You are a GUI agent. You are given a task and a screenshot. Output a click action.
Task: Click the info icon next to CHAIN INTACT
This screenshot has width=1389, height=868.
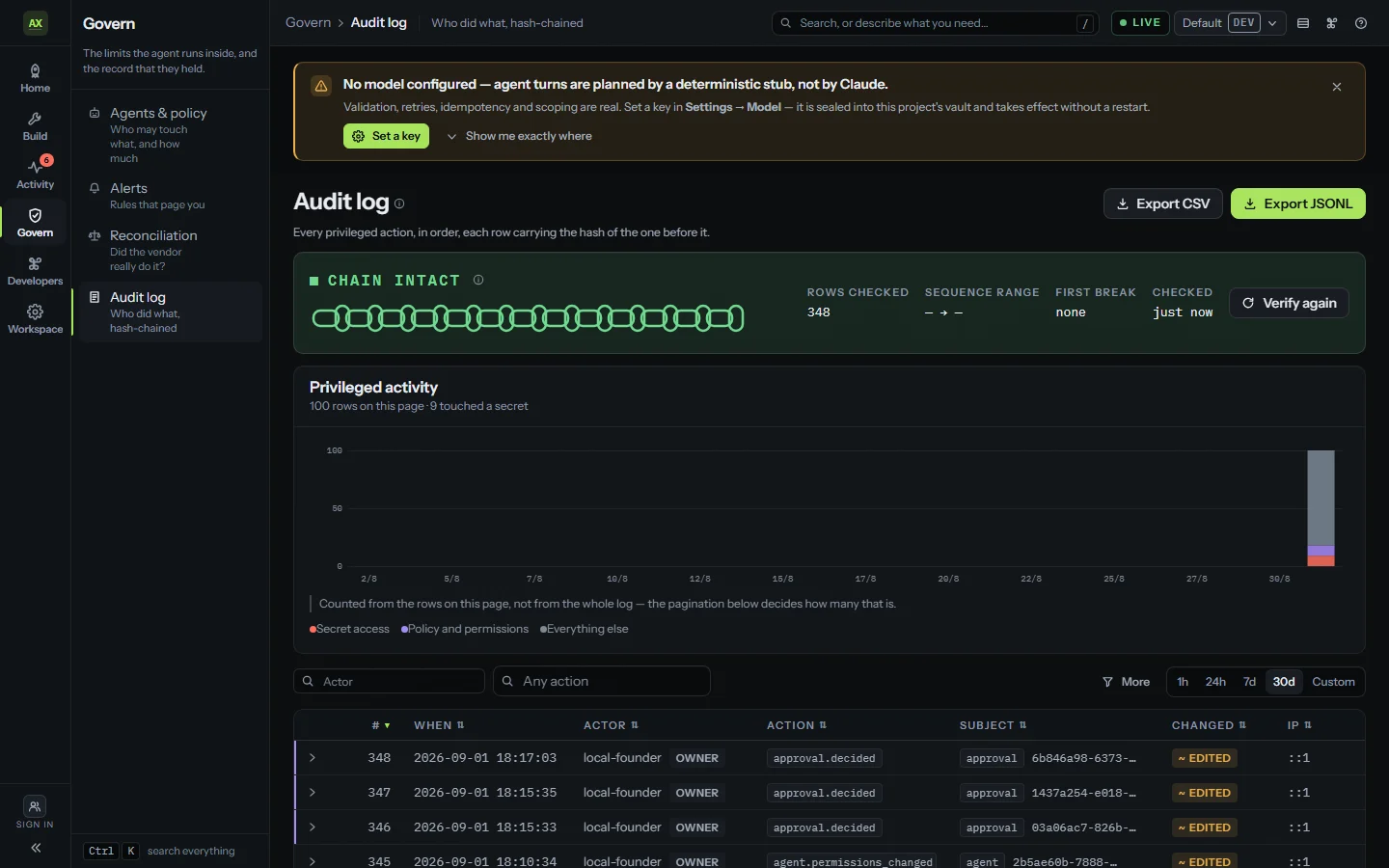click(x=478, y=280)
